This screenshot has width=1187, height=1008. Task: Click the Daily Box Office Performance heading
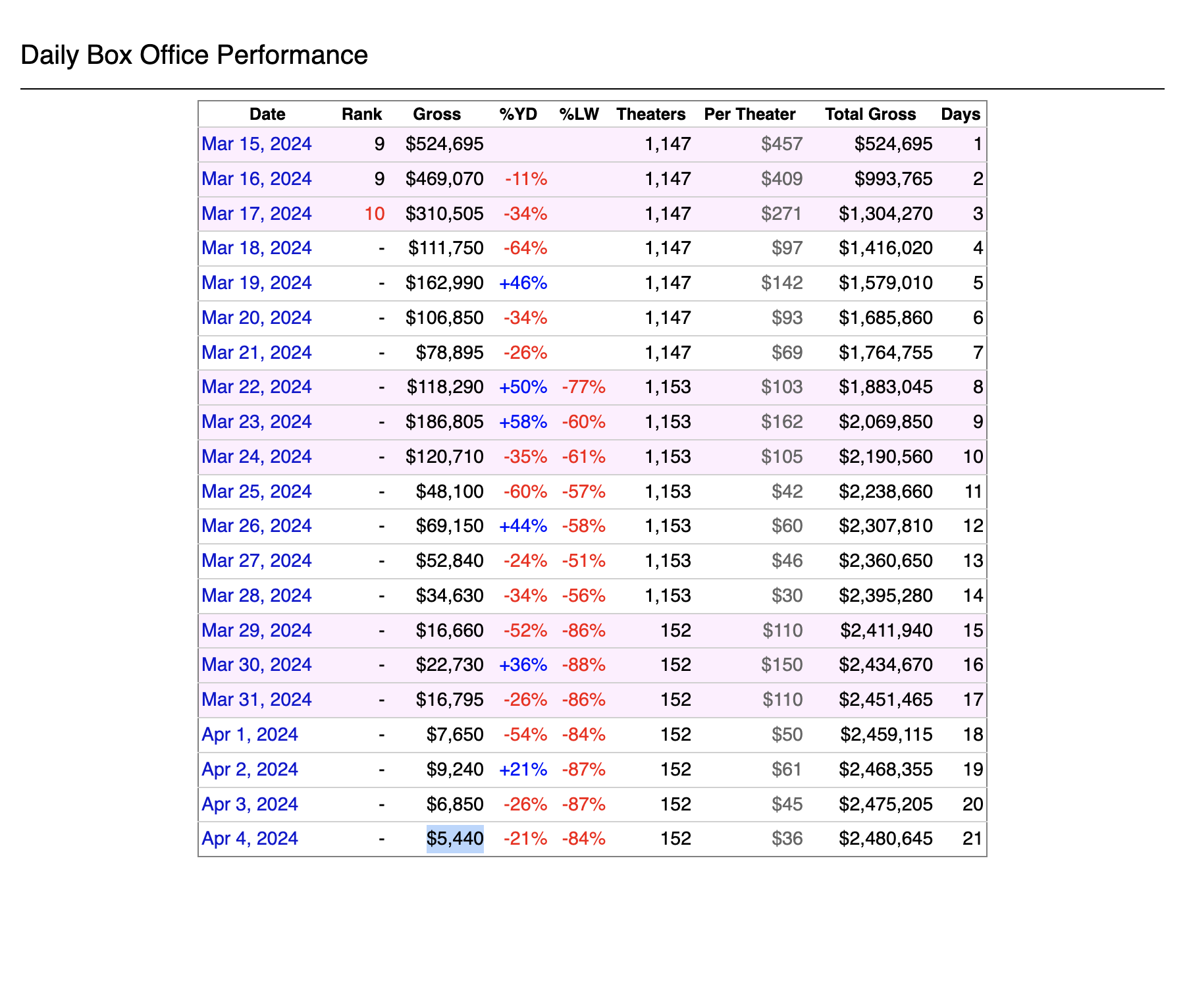(194, 55)
